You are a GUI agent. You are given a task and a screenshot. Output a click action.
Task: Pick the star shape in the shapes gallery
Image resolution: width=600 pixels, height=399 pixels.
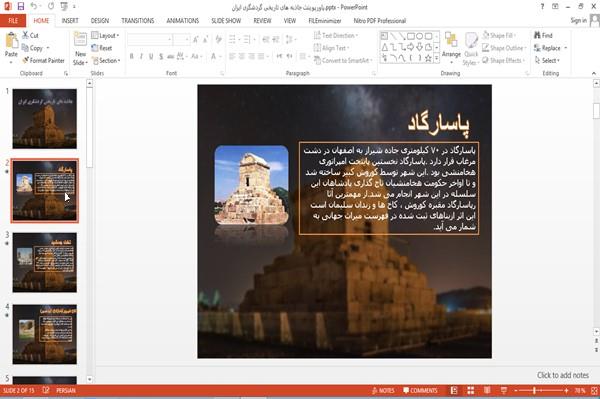[428, 58]
